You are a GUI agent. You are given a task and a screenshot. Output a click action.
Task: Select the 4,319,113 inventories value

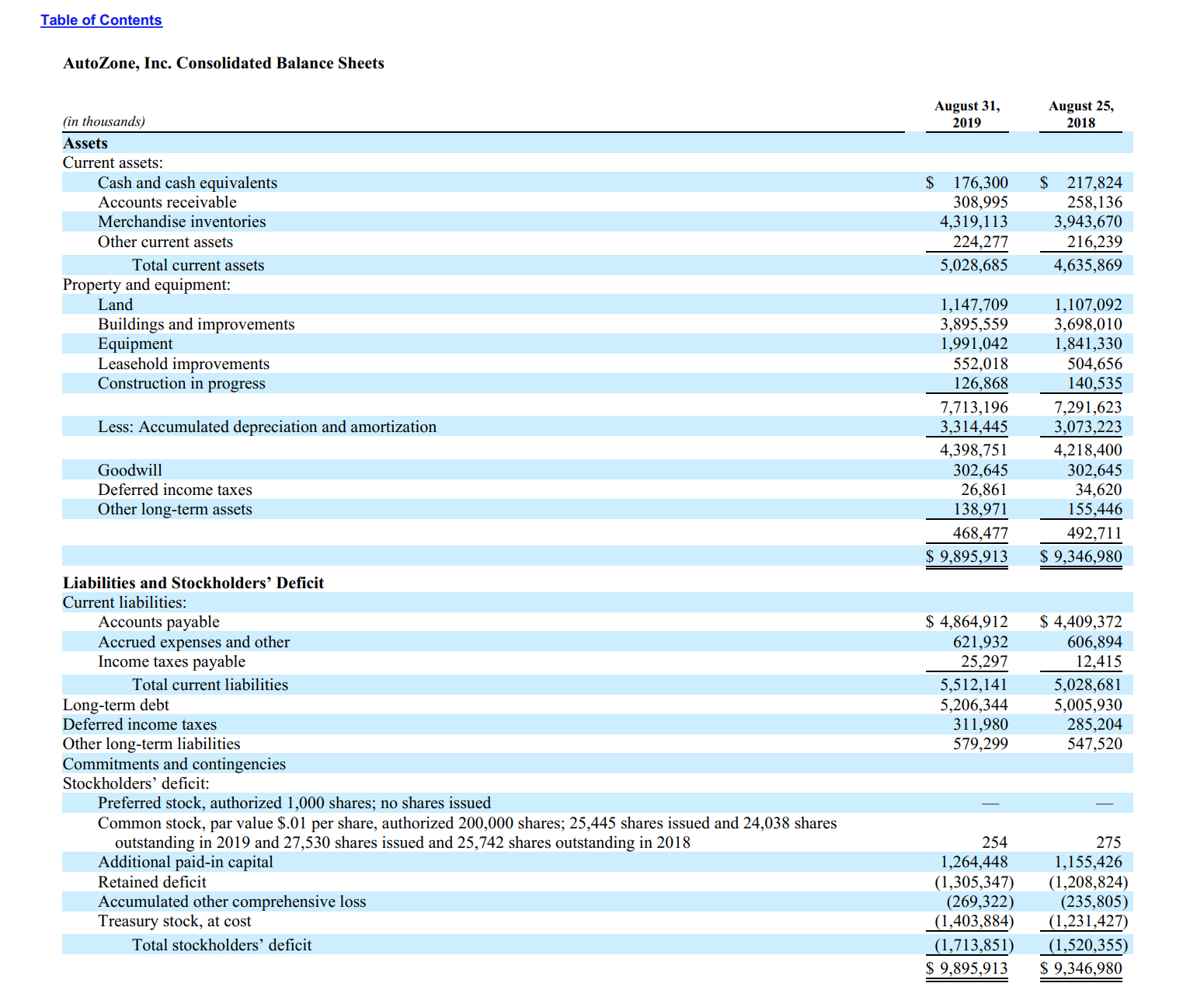[974, 221]
